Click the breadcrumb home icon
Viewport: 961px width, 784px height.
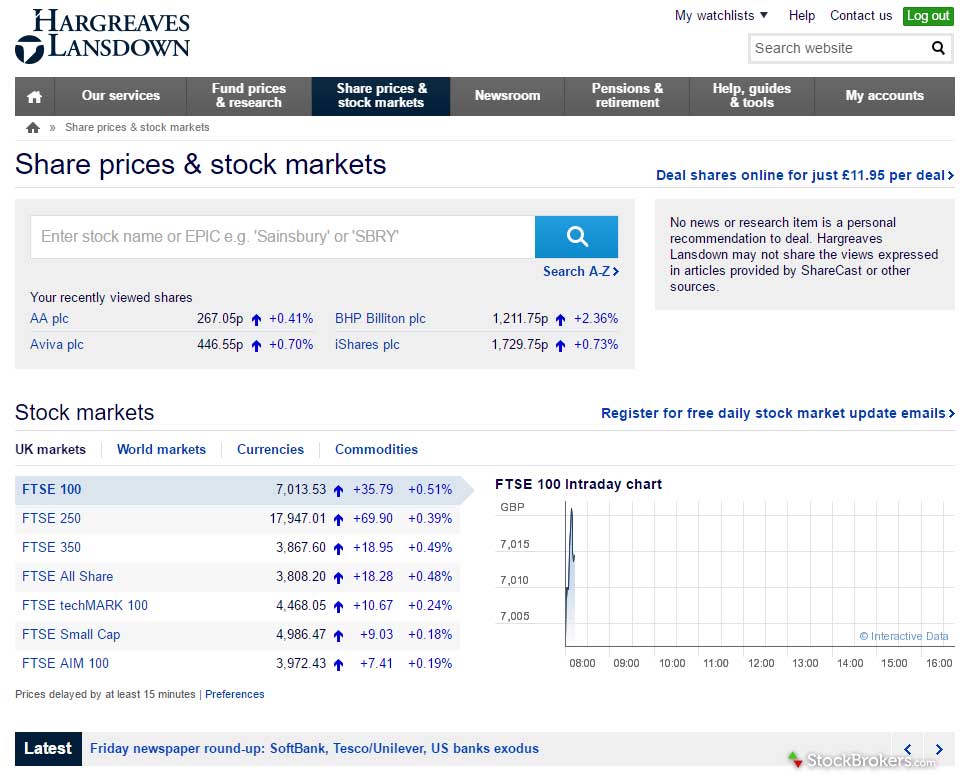coord(32,127)
